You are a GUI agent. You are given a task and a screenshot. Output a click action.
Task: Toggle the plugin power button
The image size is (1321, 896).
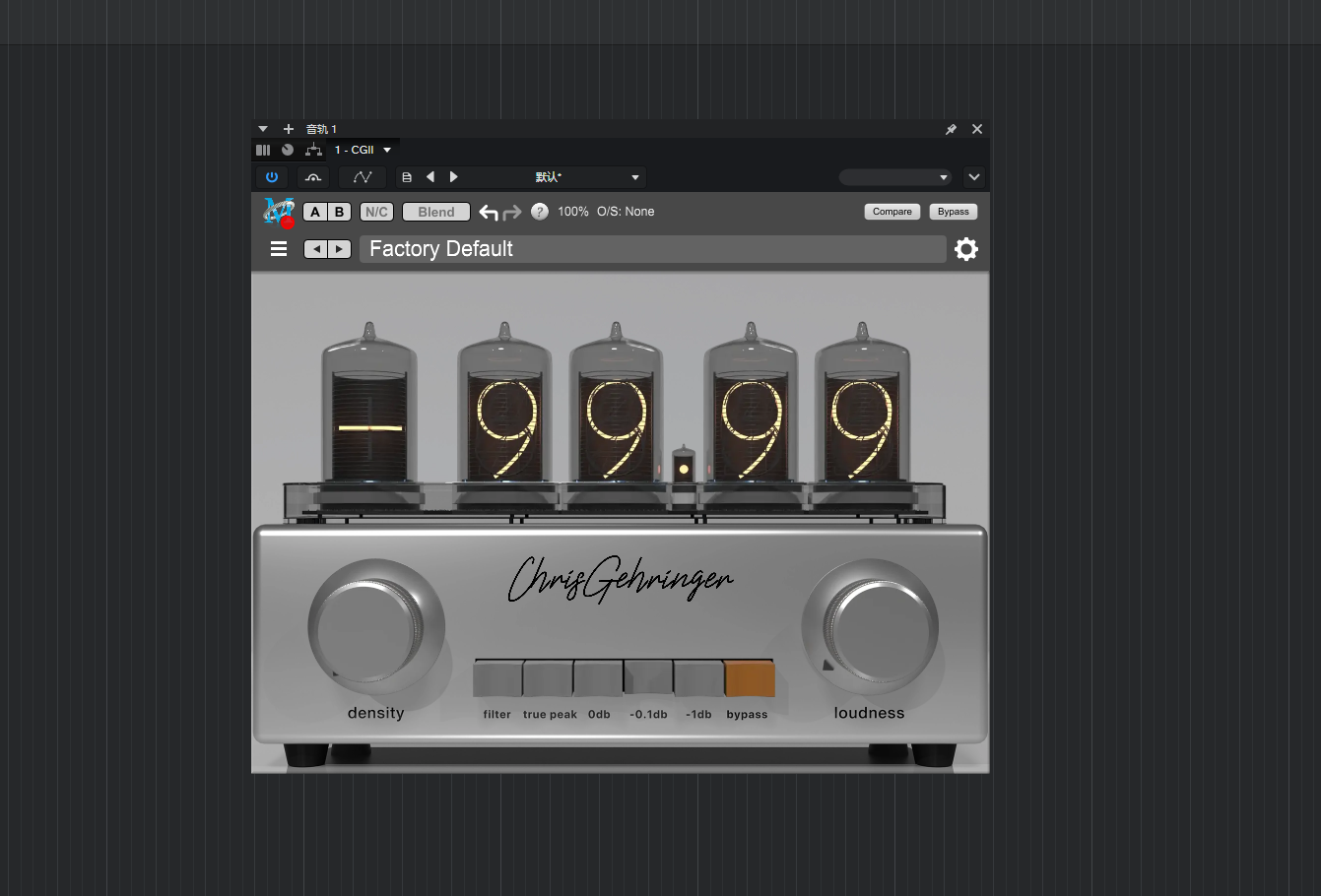[x=272, y=177]
